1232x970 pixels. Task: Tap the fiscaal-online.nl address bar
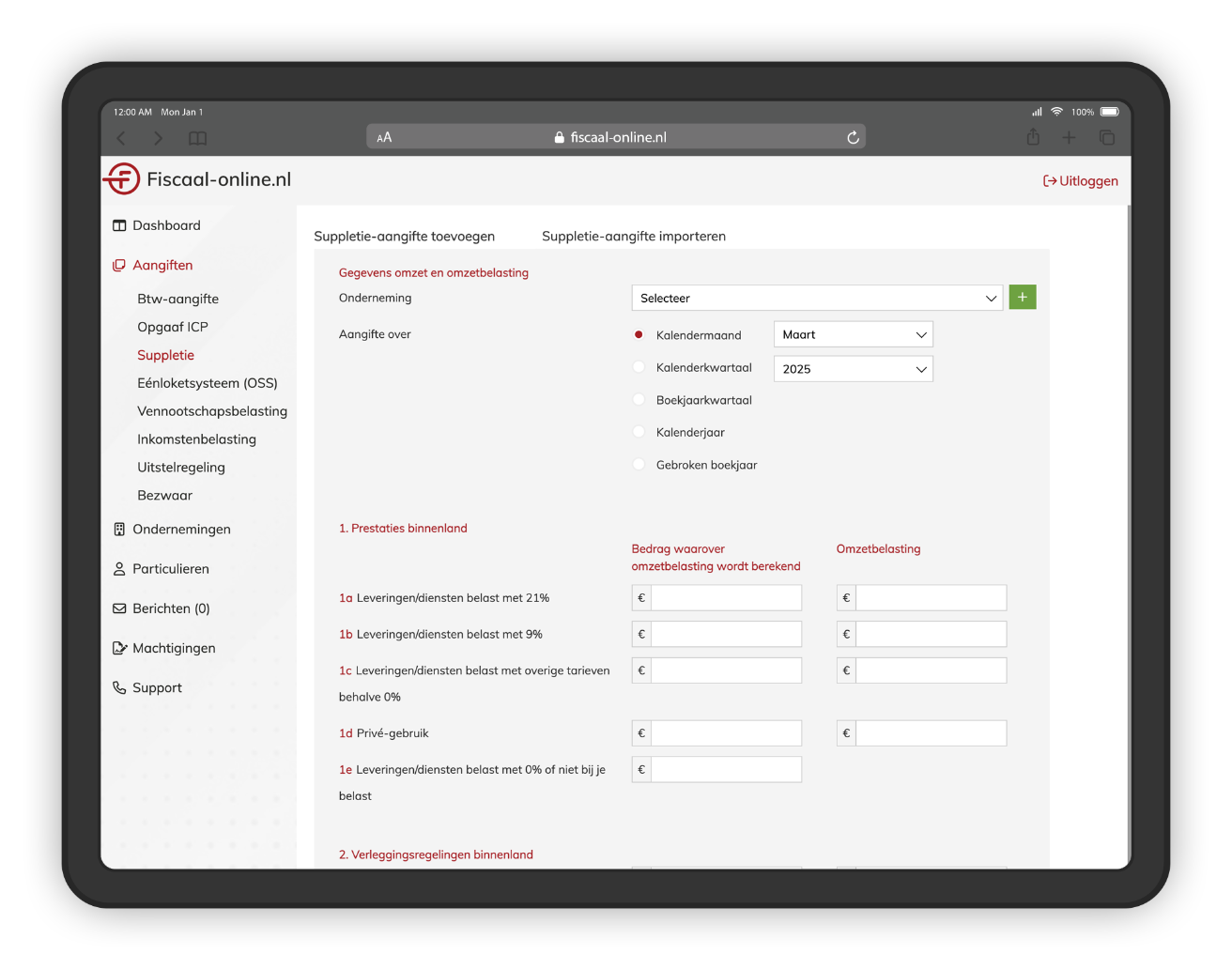tap(616, 137)
